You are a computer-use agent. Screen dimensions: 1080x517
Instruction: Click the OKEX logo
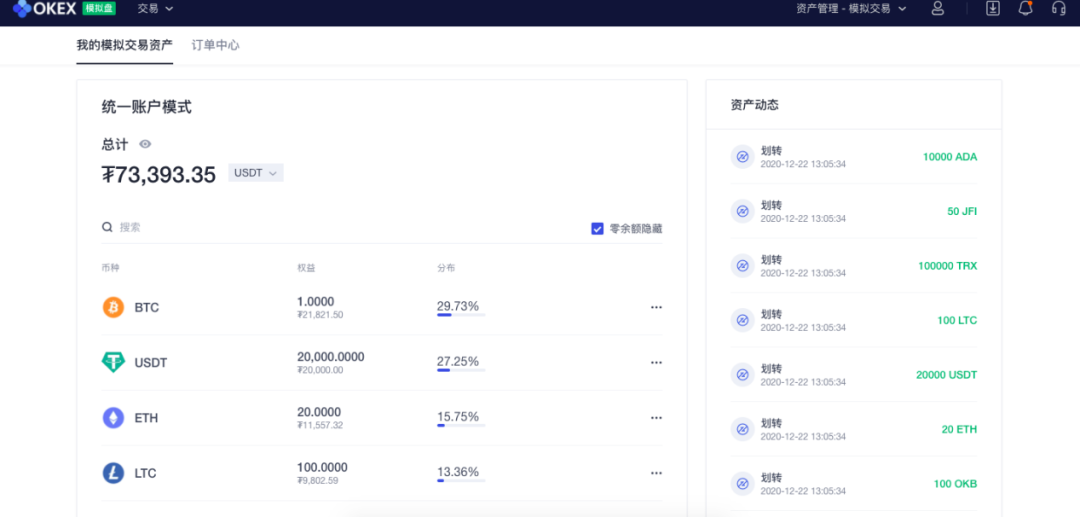click(45, 8)
